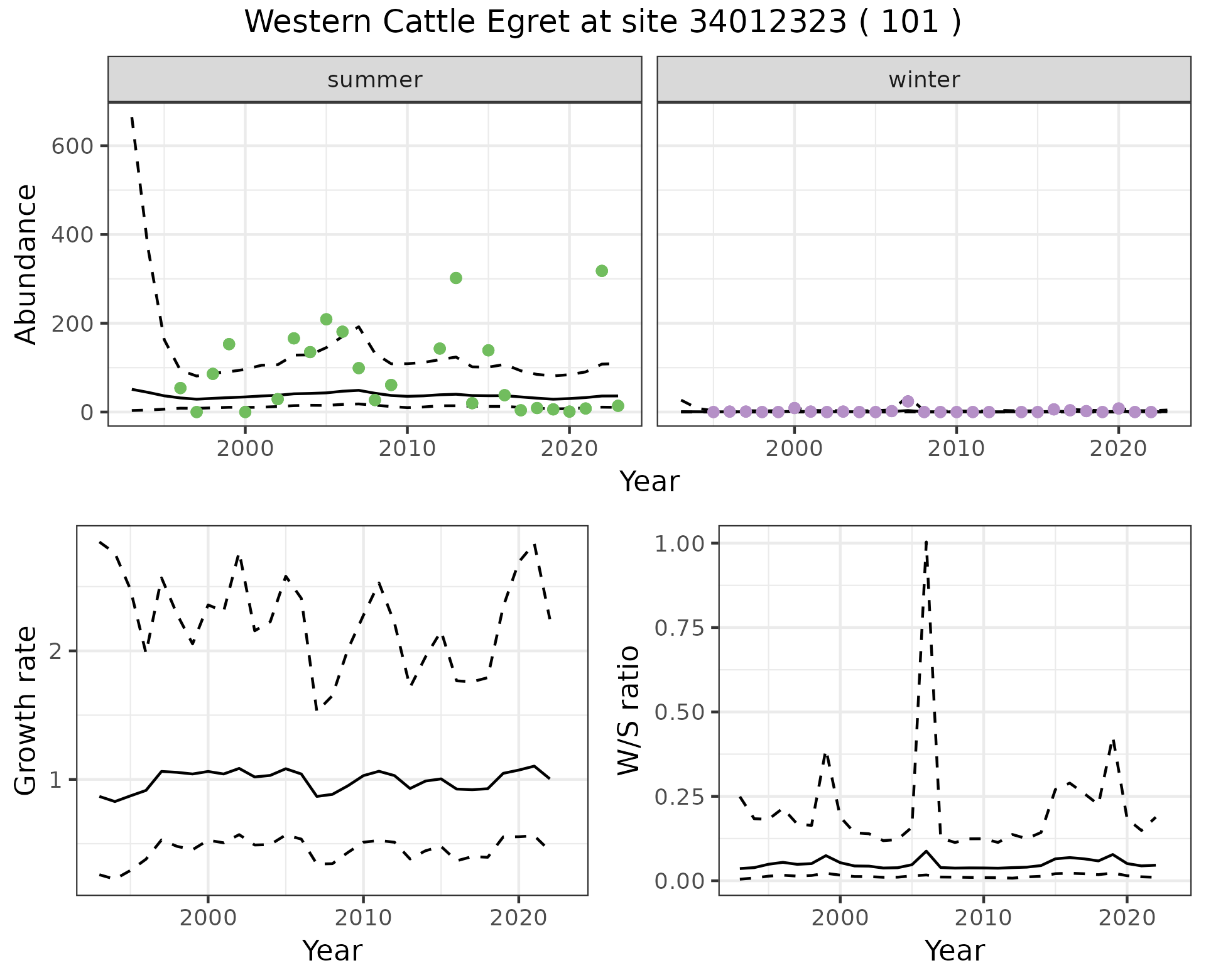Click the 0.50 tick on W/S ratio axis
Image resolution: width=1206 pixels, height=980 pixels.
point(680,712)
